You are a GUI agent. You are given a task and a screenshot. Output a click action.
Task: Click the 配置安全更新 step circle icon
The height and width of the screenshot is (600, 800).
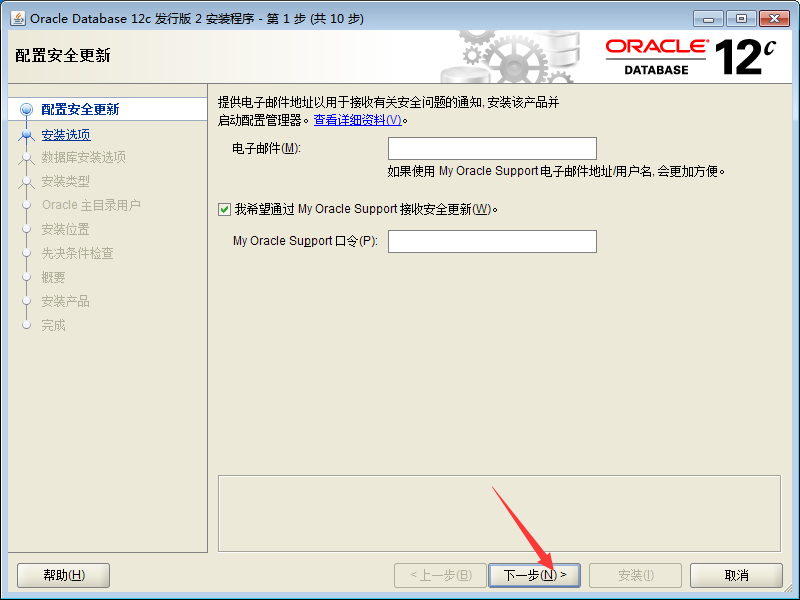(26, 110)
